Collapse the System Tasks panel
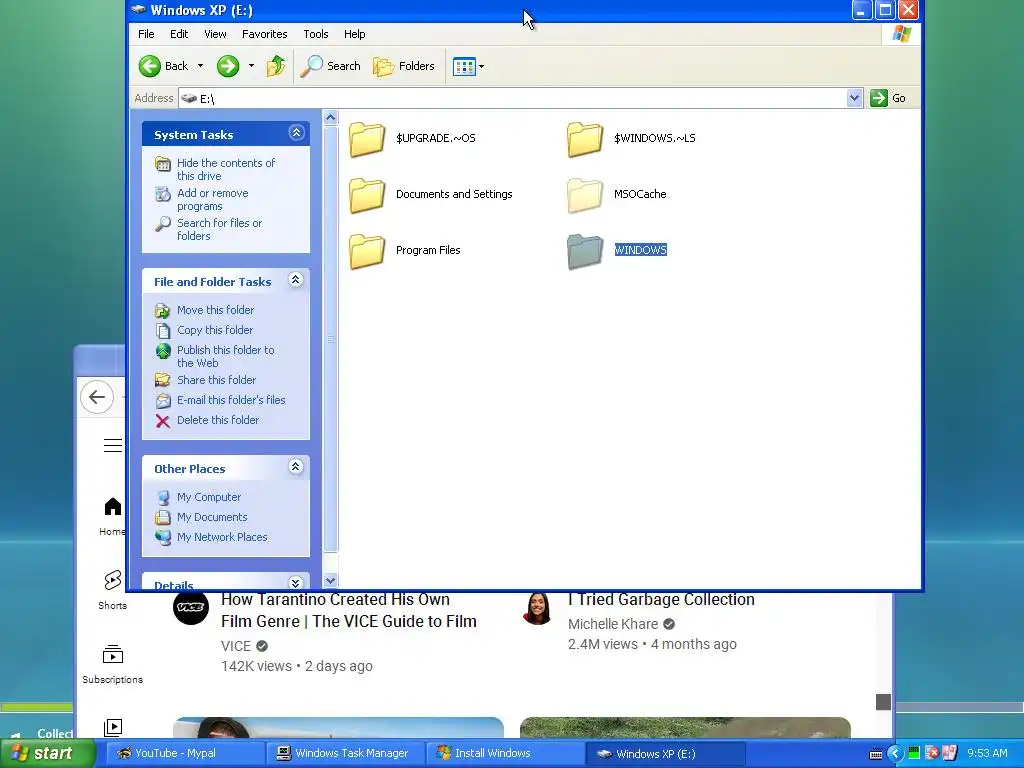1024x768 pixels. [x=296, y=133]
